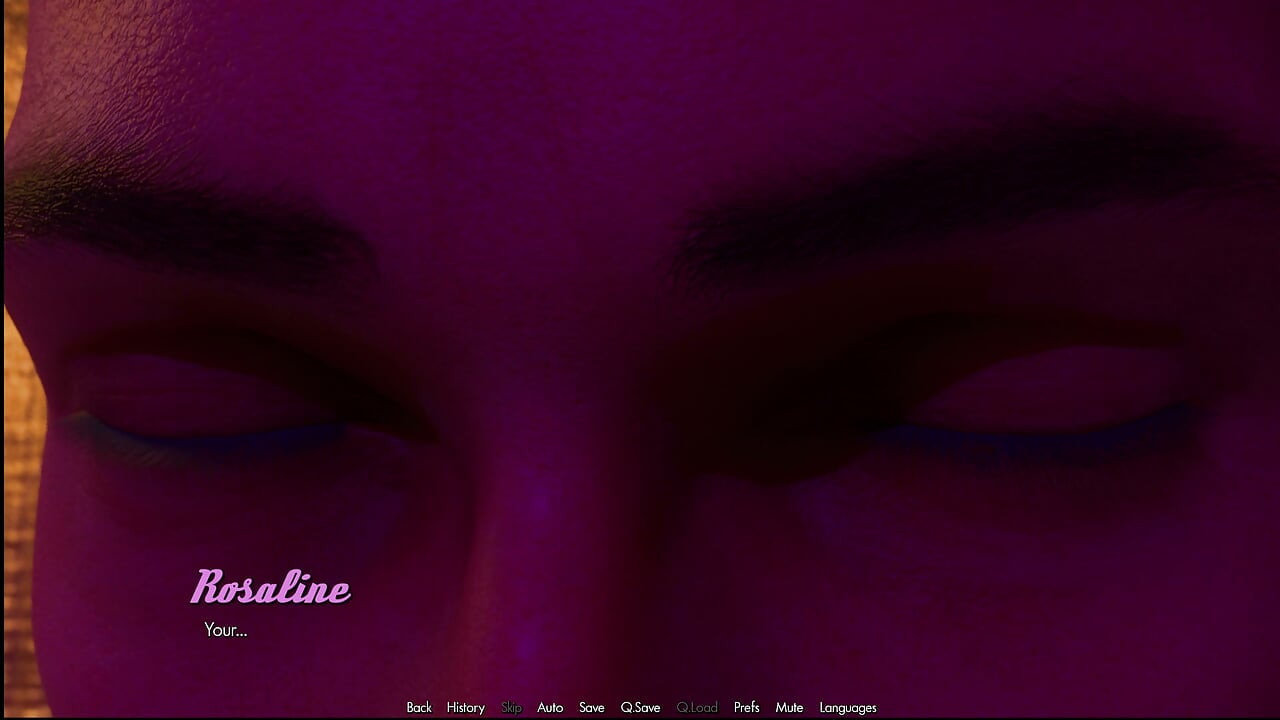Click the speaker name Rosaline
The height and width of the screenshot is (720, 1280).
[x=270, y=587]
